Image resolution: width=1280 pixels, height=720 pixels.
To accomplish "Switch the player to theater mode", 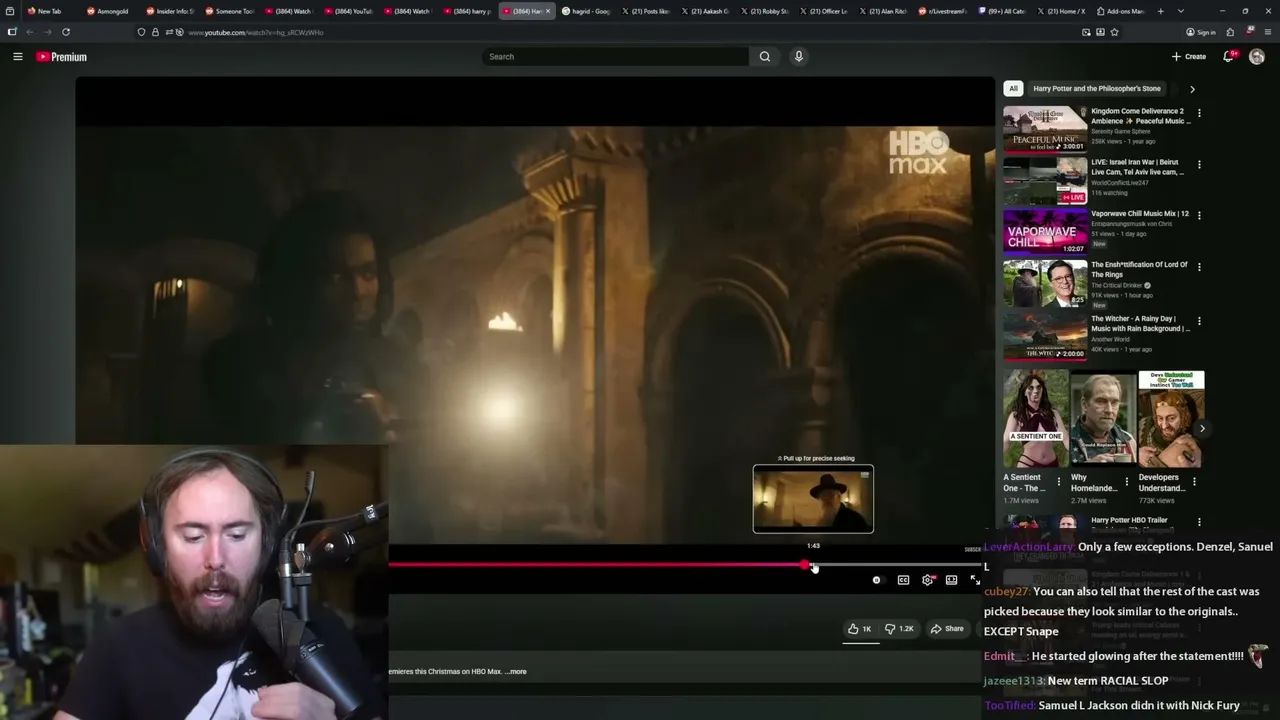I will coord(951,580).
